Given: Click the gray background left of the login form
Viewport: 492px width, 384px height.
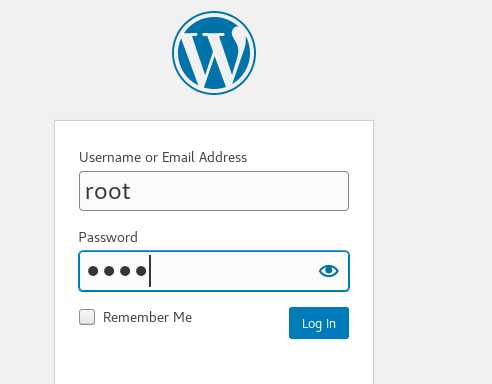Looking at the screenshot, I should click(x=27, y=233).
